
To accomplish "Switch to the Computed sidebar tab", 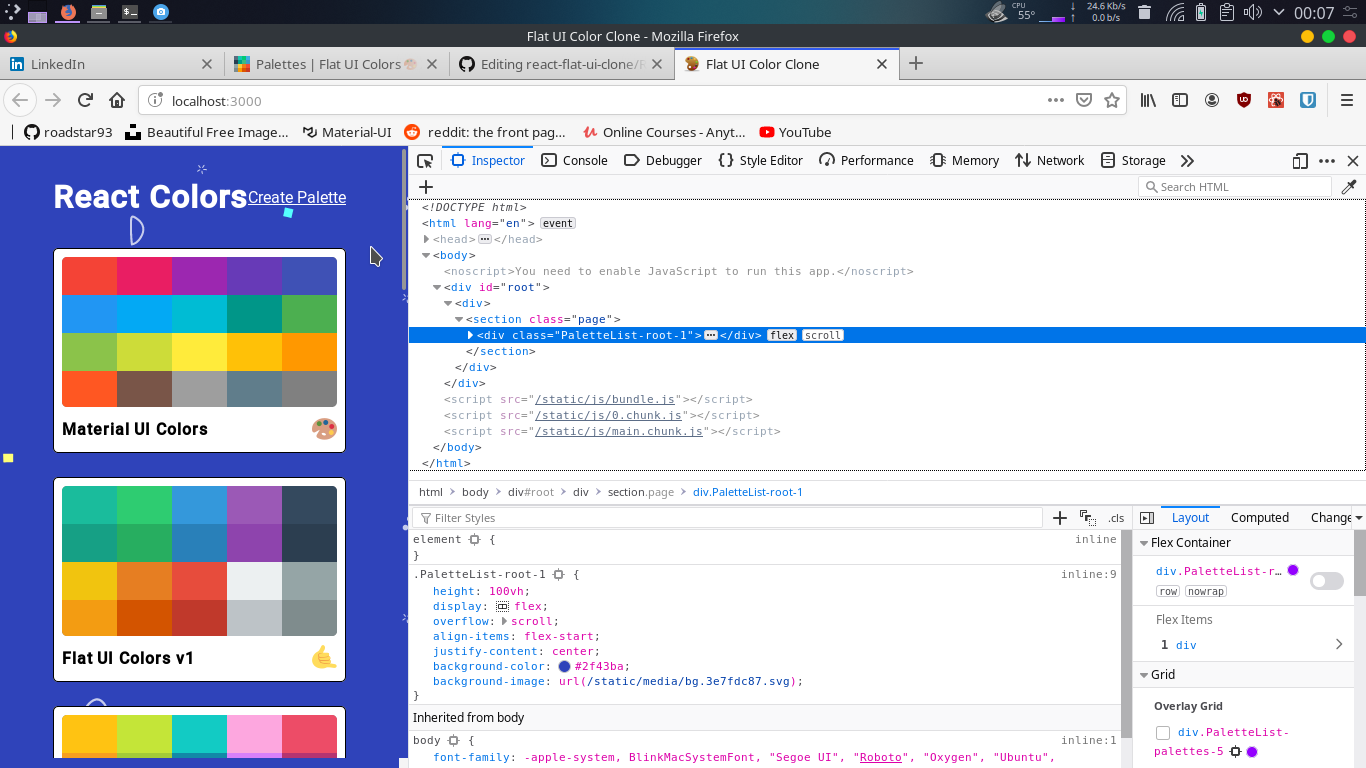I will [1260, 518].
